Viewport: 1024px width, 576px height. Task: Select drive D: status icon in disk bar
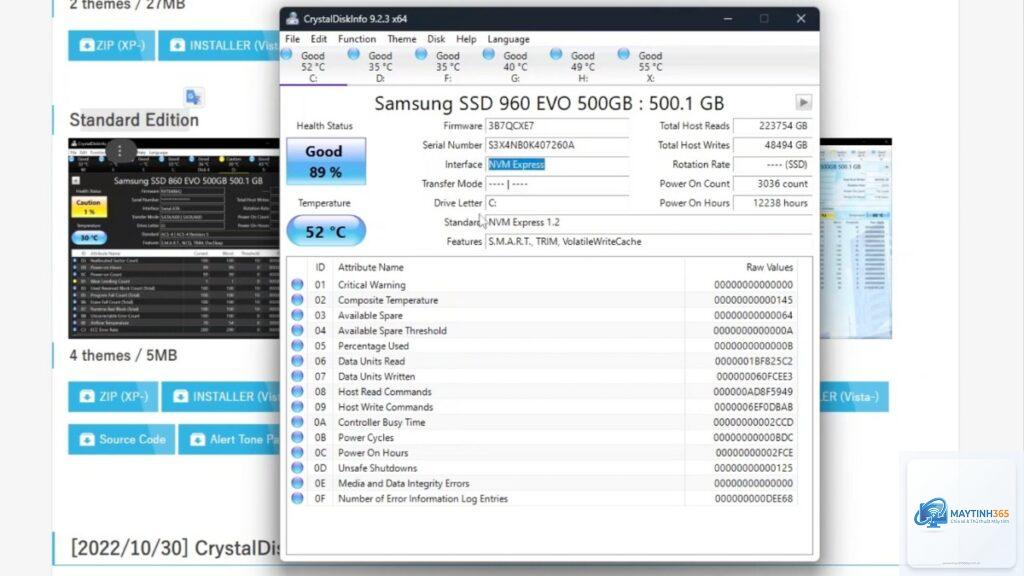pyautogui.click(x=353, y=54)
